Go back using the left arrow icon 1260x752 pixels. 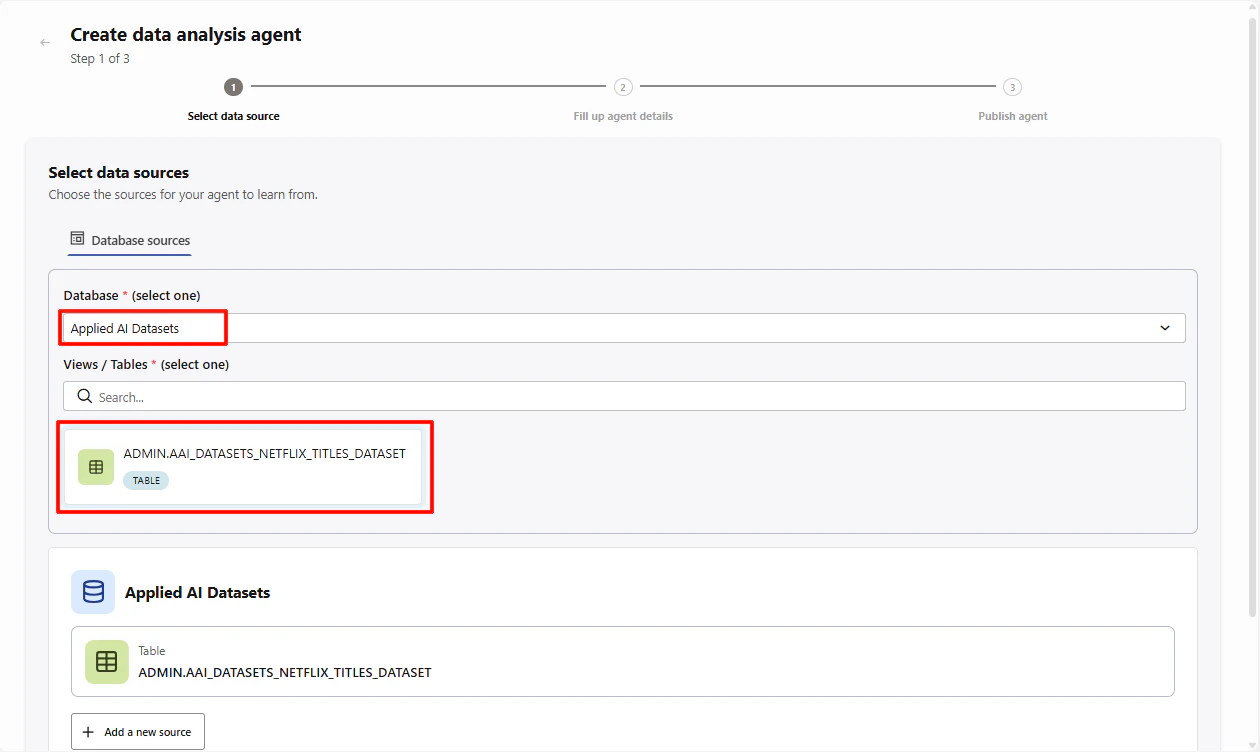coord(45,43)
